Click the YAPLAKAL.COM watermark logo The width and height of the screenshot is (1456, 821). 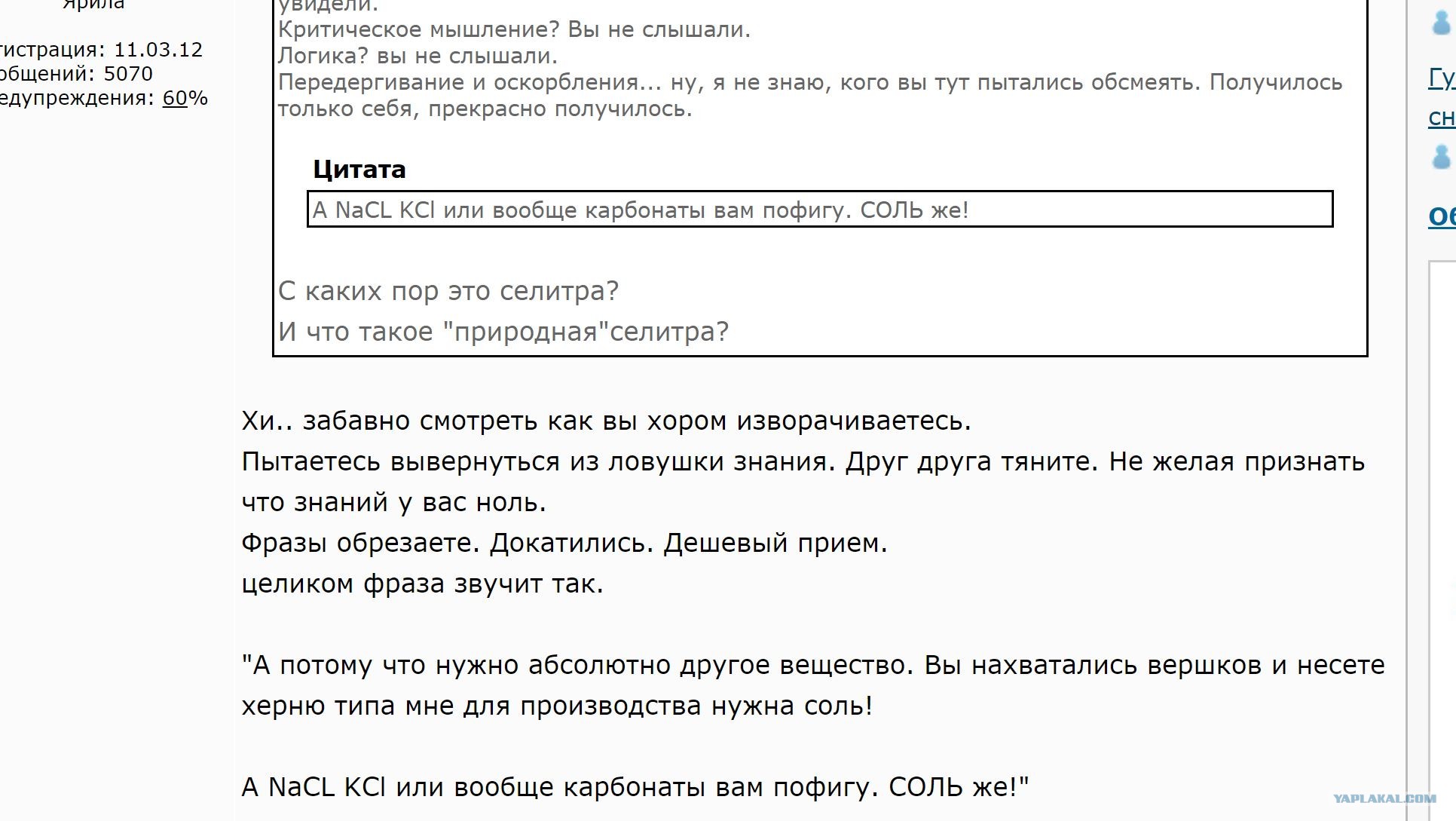click(1384, 798)
